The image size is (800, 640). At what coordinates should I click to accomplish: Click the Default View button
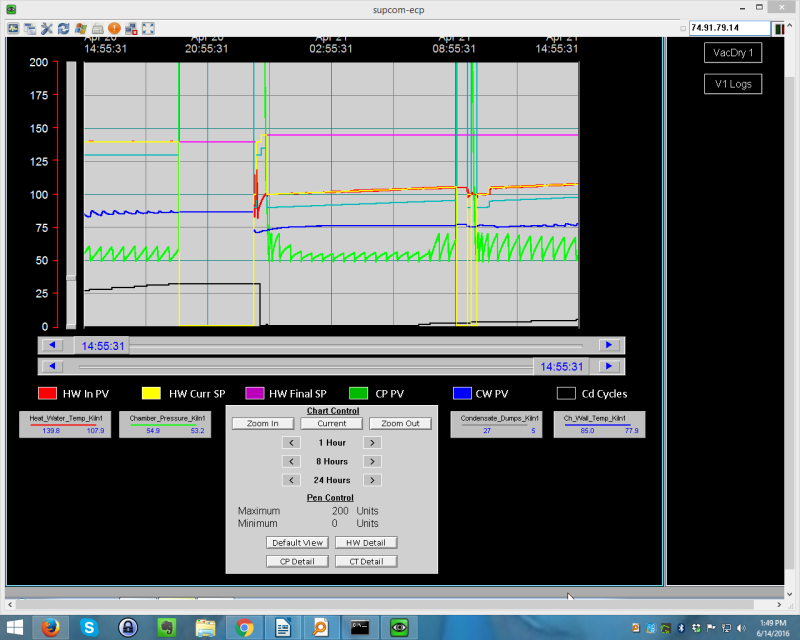(297, 543)
